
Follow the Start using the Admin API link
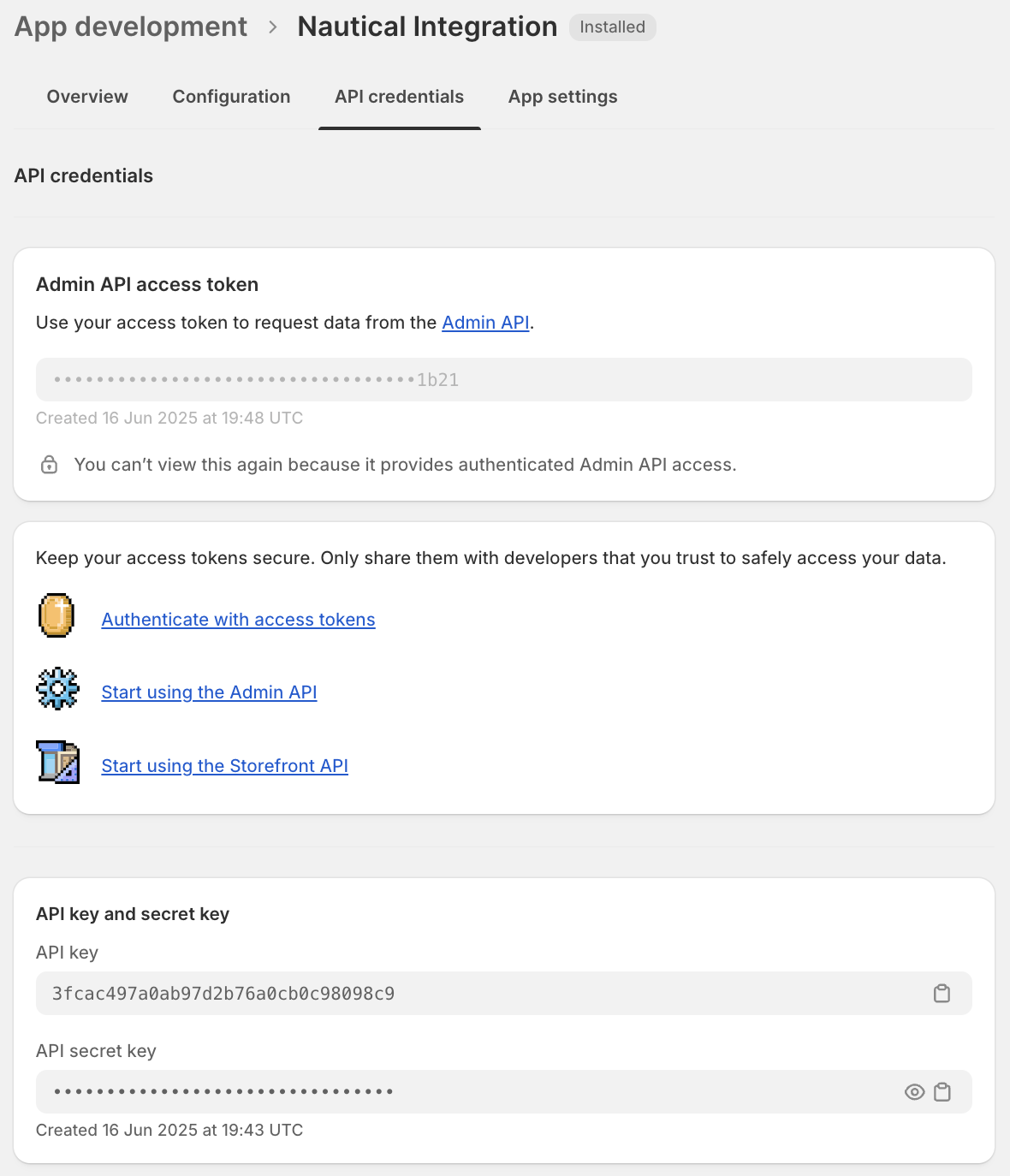(x=209, y=692)
